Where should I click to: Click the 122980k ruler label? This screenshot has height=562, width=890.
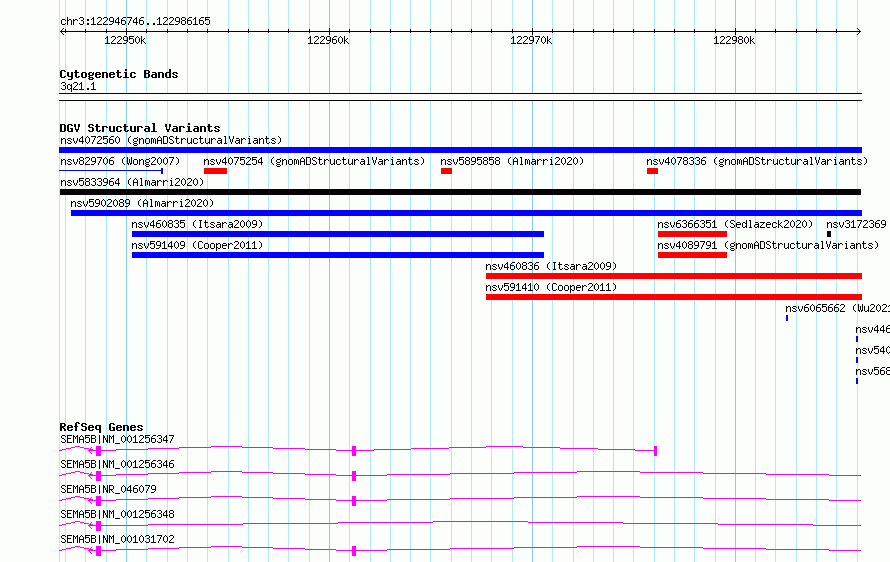[734, 41]
